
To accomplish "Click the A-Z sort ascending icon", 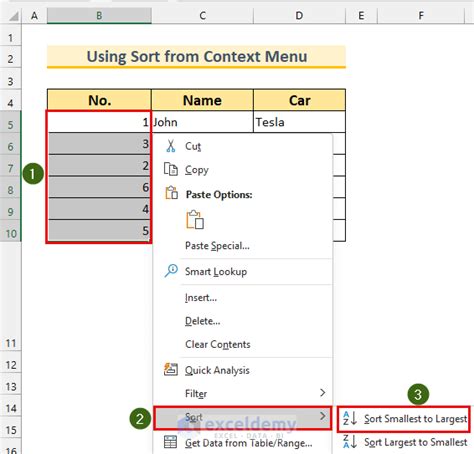I will click(350, 418).
